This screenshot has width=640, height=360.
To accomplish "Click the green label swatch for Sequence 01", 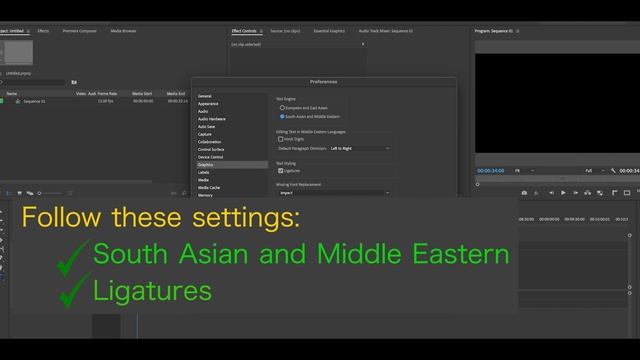I will (2, 101).
